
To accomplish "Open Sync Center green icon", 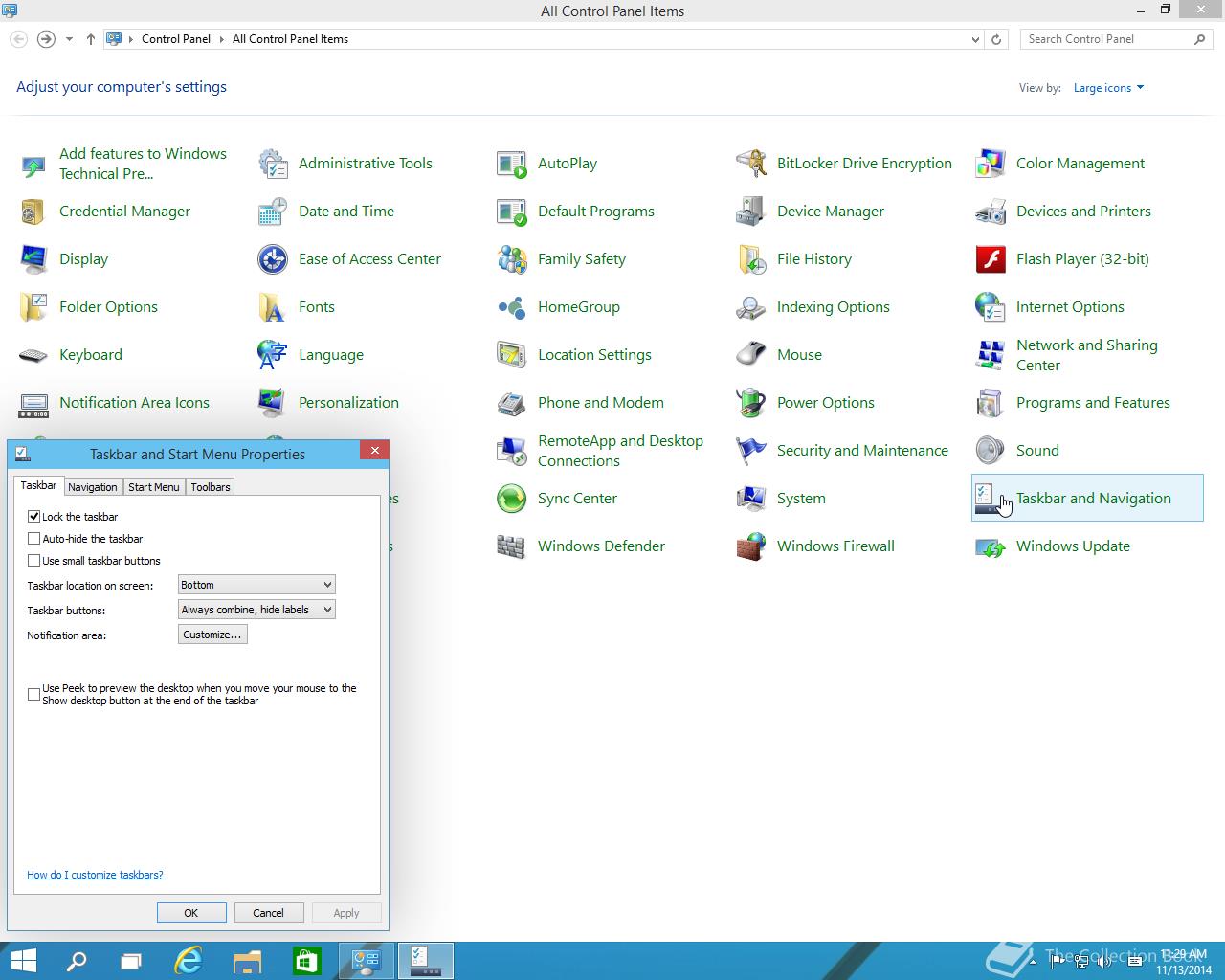I will coord(512,499).
